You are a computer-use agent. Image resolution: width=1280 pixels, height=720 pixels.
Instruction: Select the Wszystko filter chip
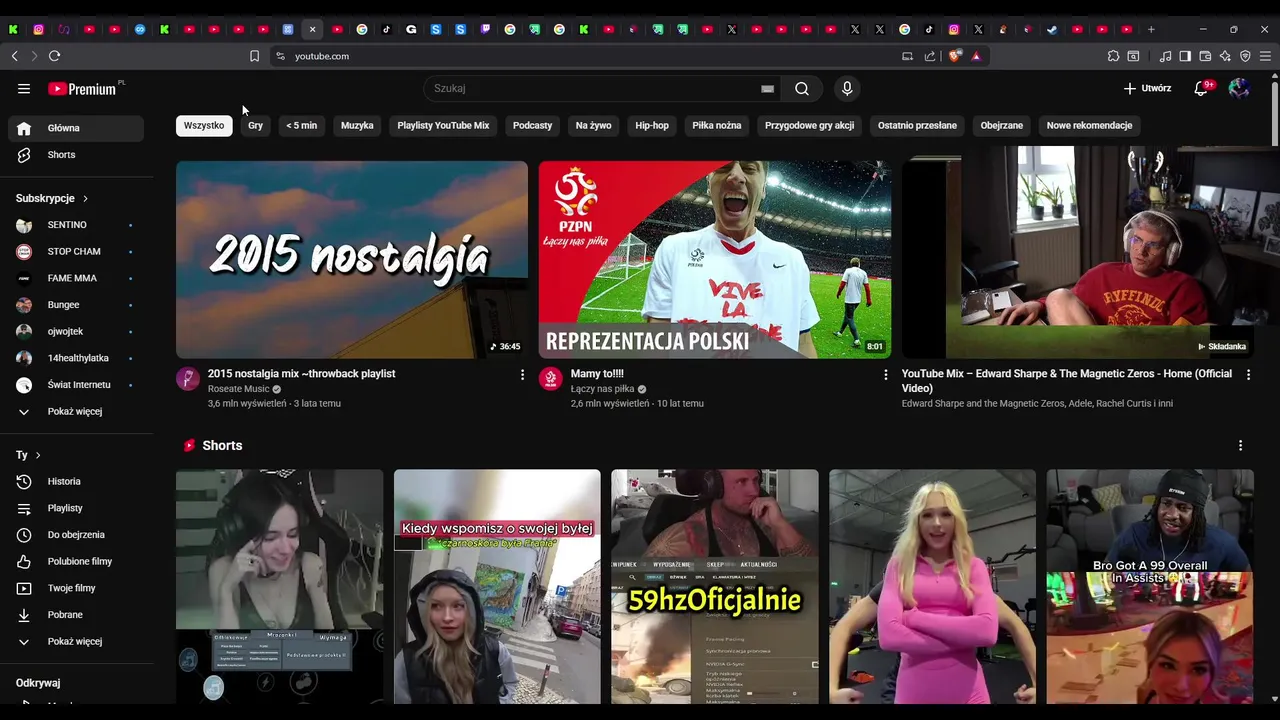point(204,125)
